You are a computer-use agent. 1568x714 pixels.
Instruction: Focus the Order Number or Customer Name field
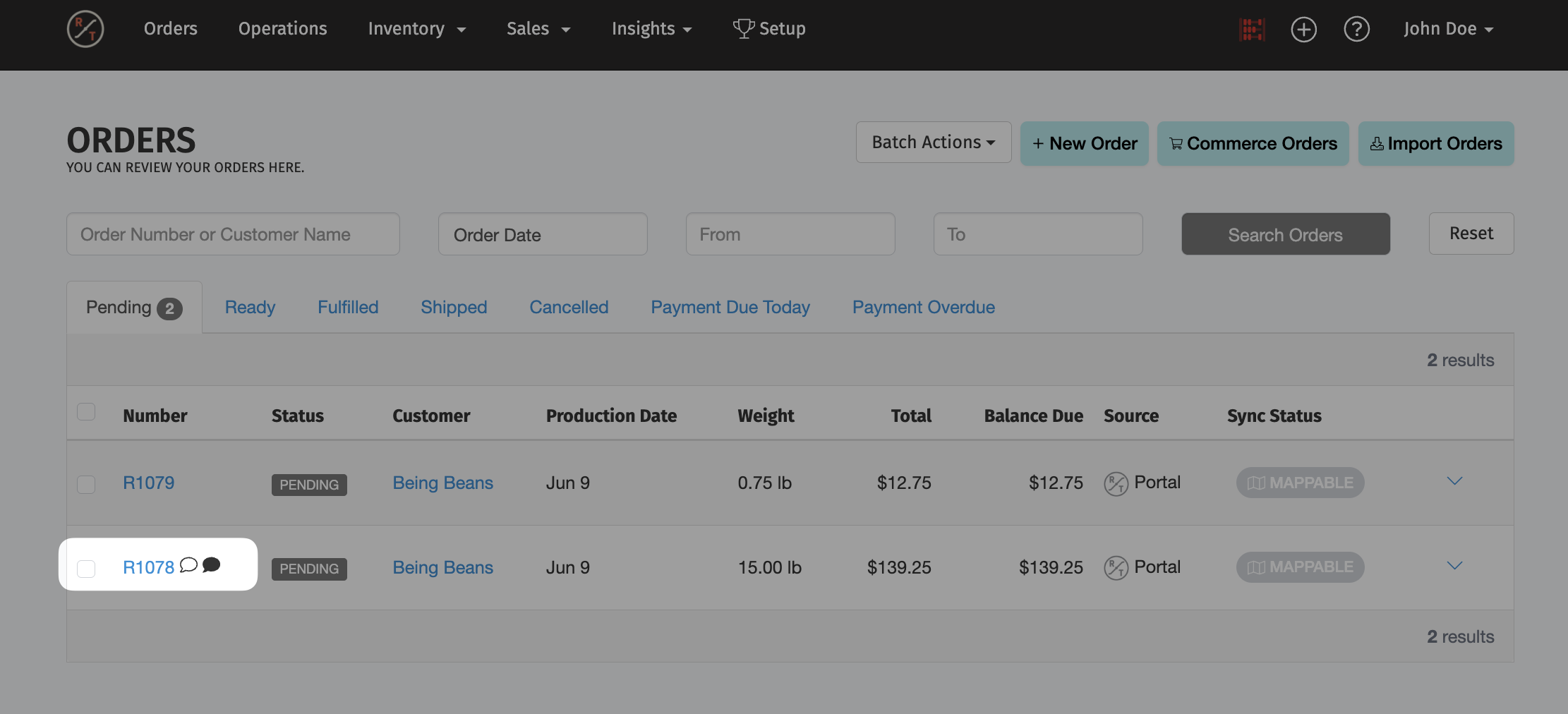[233, 234]
